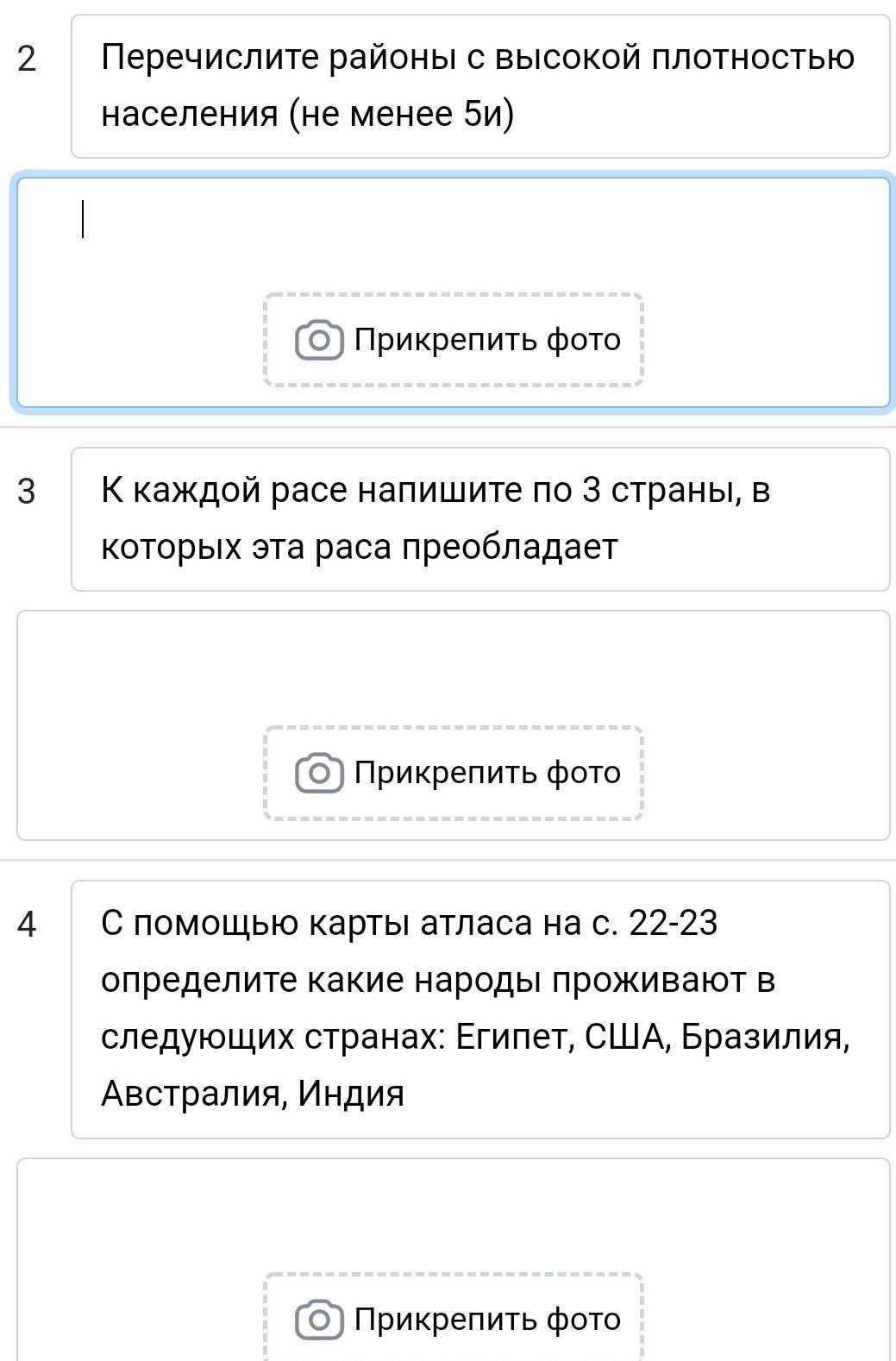Image resolution: width=896 pixels, height=1361 pixels.
Task: Attach a photo to the question 4 answer
Action: [454, 1317]
